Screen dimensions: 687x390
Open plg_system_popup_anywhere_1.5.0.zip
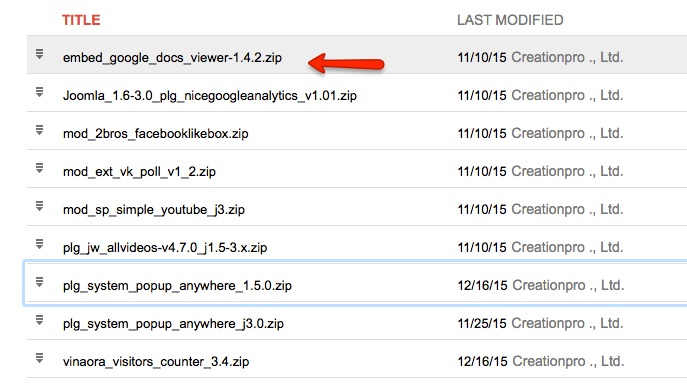pos(177,286)
